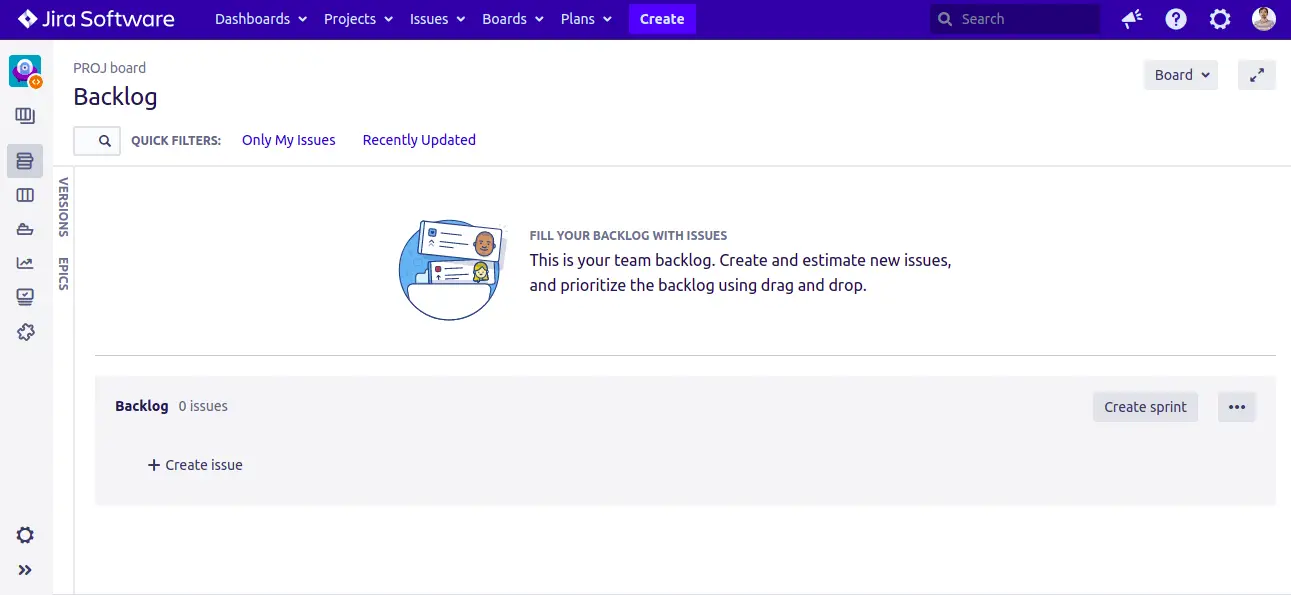Image resolution: width=1291 pixels, height=595 pixels.
Task: Click the Backlog page heading
Action: (x=115, y=97)
